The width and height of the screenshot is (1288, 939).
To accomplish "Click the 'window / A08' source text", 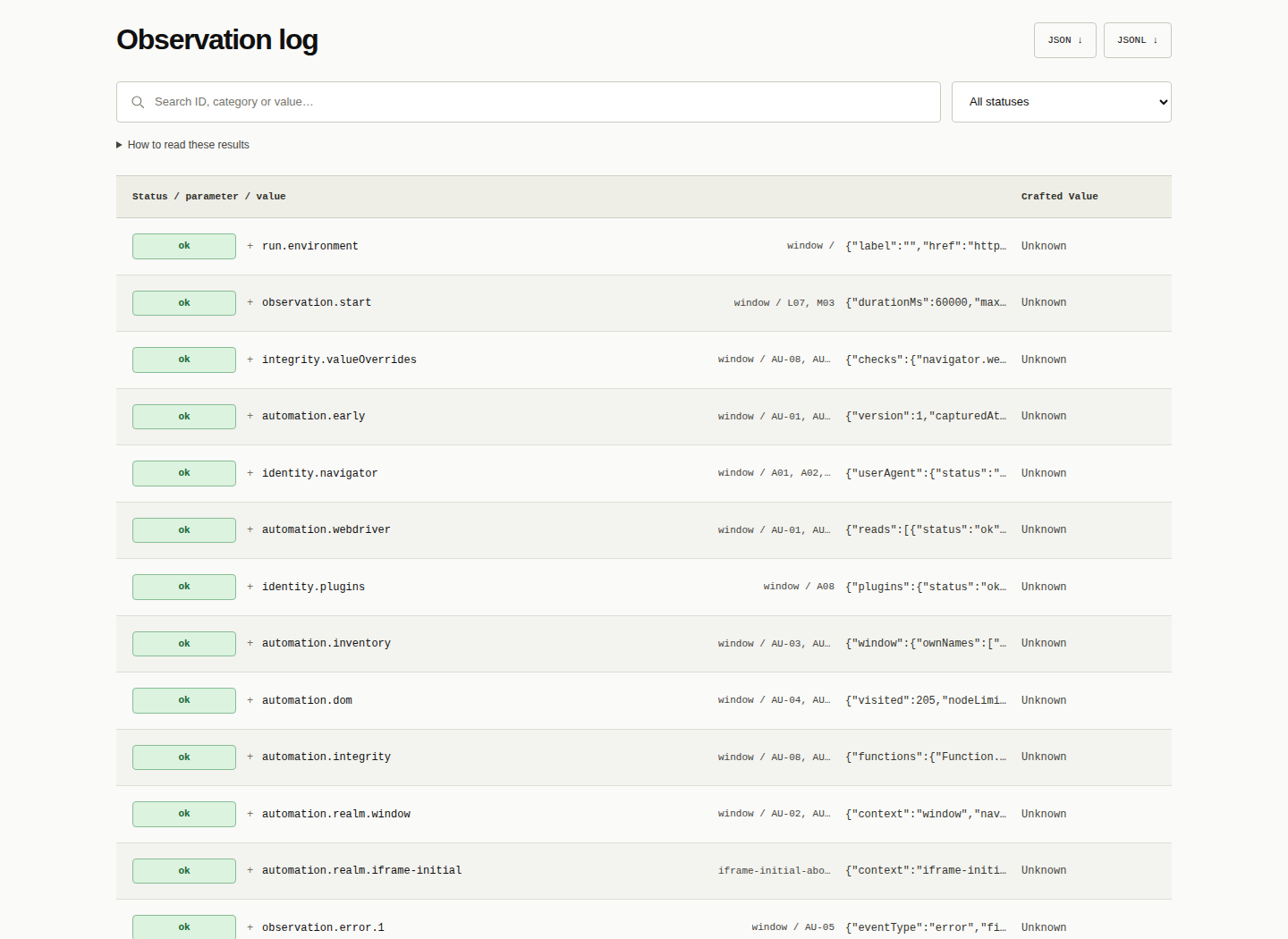I will point(799,587).
